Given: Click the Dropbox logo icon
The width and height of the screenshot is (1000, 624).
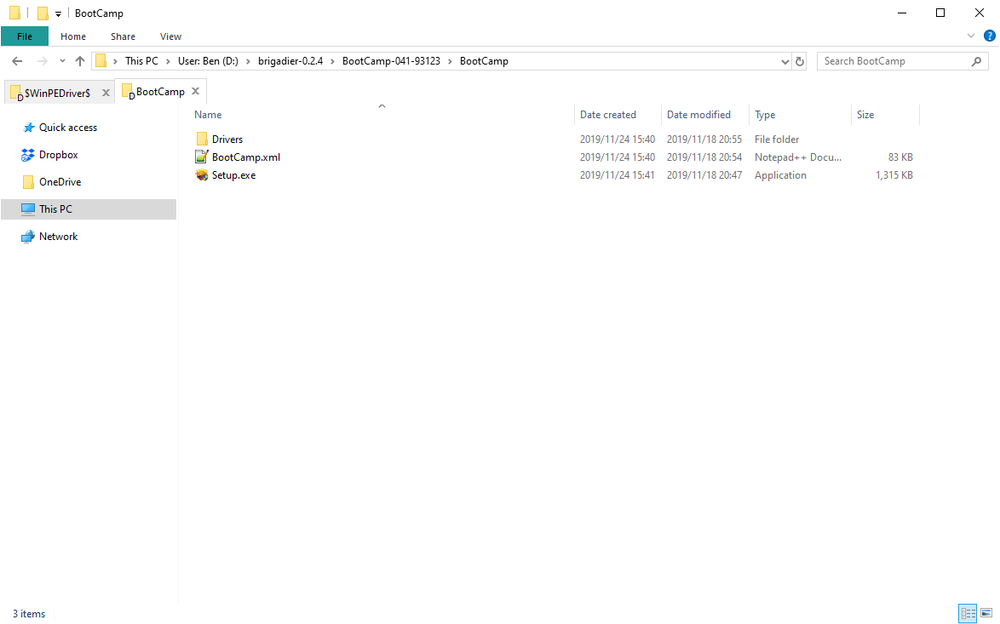Looking at the screenshot, I should click(x=28, y=155).
